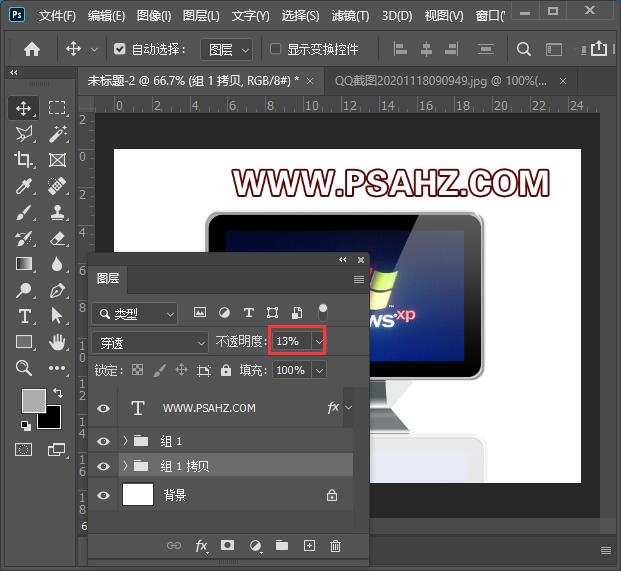Add layer style fx button at panel bottom
The width and height of the screenshot is (621, 571).
tap(201, 546)
